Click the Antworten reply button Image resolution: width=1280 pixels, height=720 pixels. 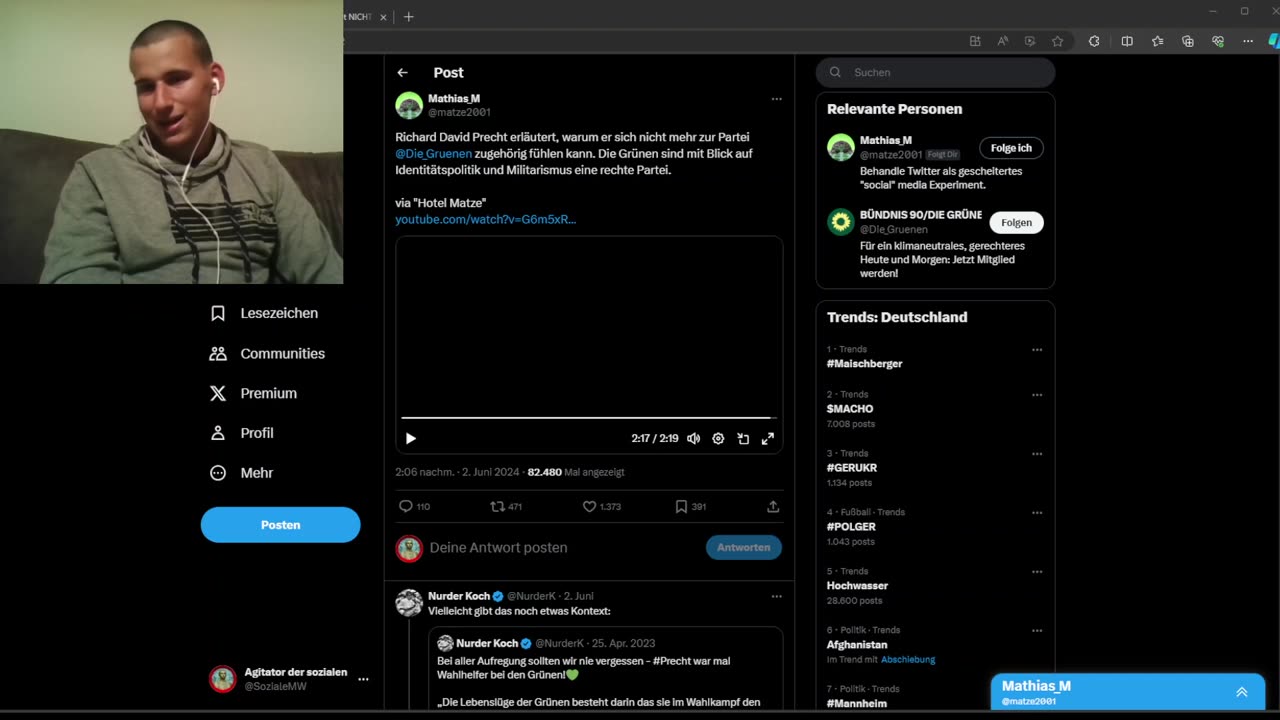point(744,547)
